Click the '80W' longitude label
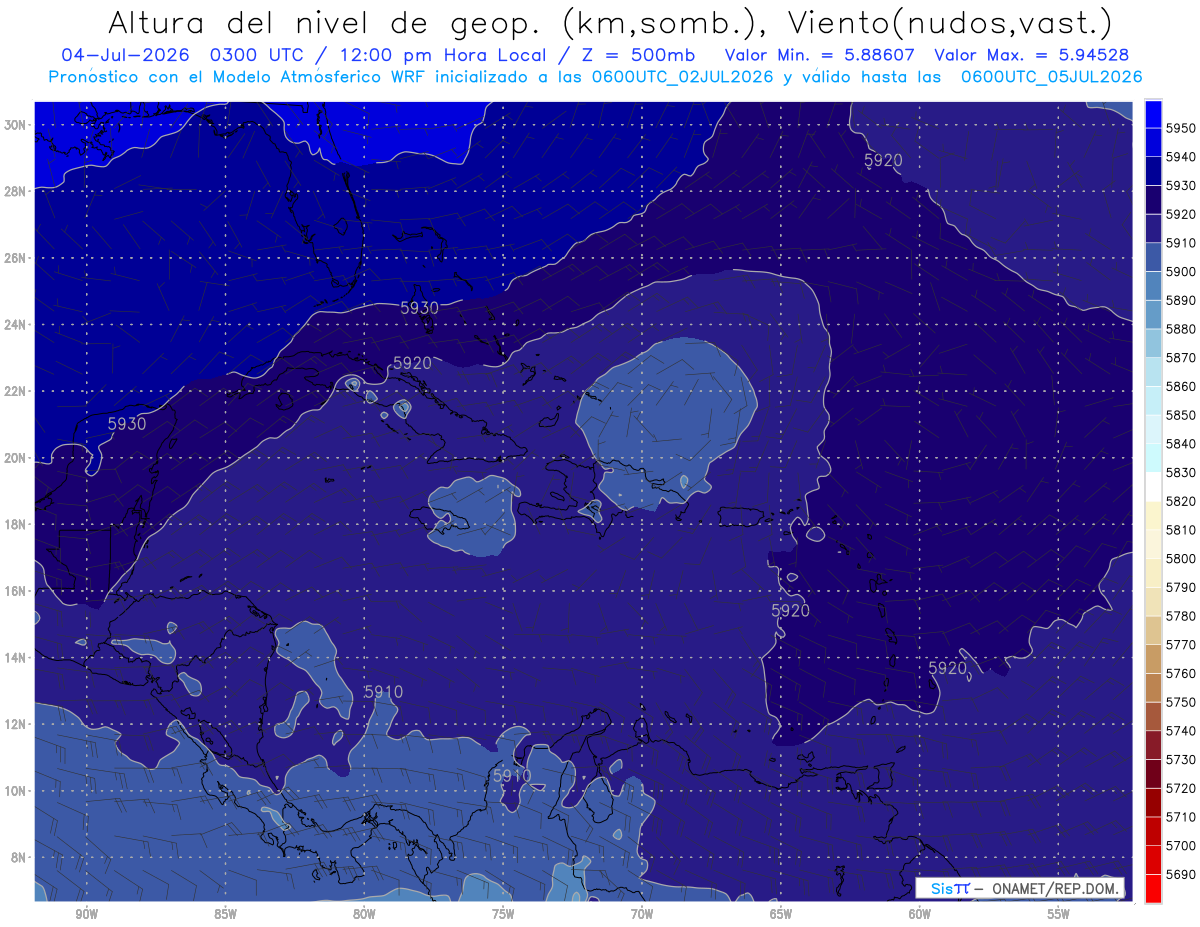 click(364, 914)
